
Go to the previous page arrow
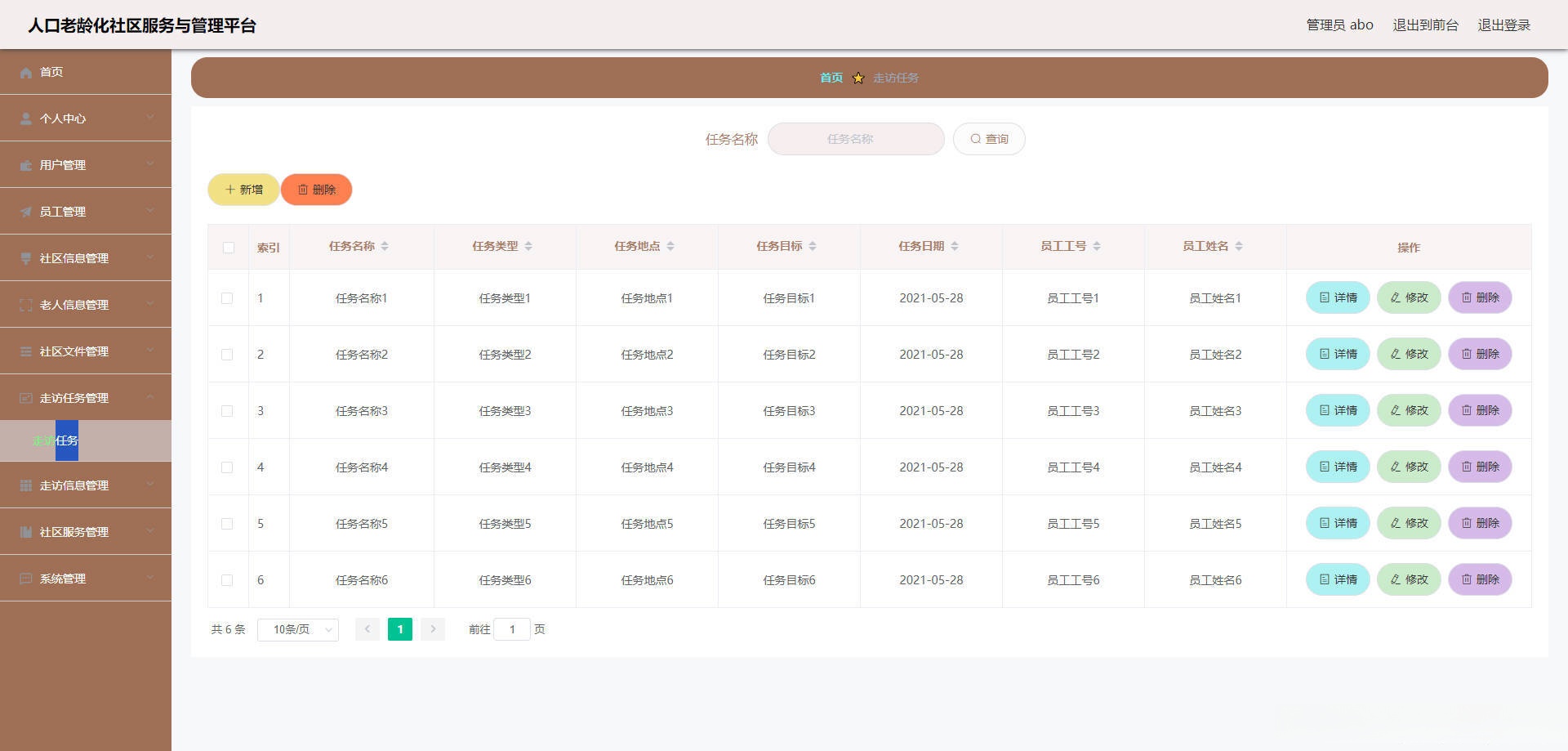(367, 629)
